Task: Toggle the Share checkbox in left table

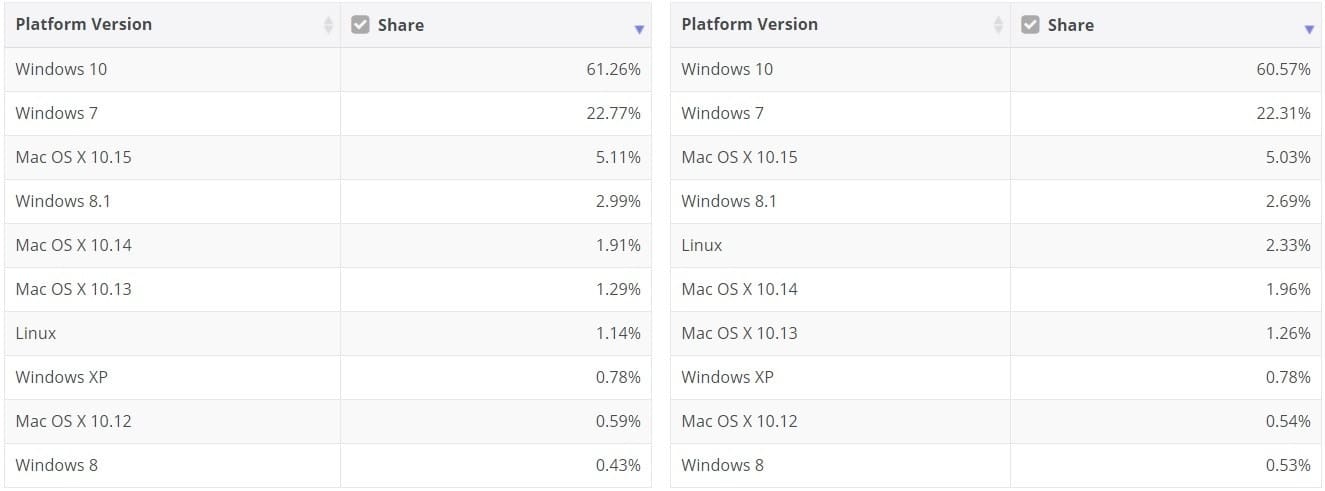Action: 361,25
